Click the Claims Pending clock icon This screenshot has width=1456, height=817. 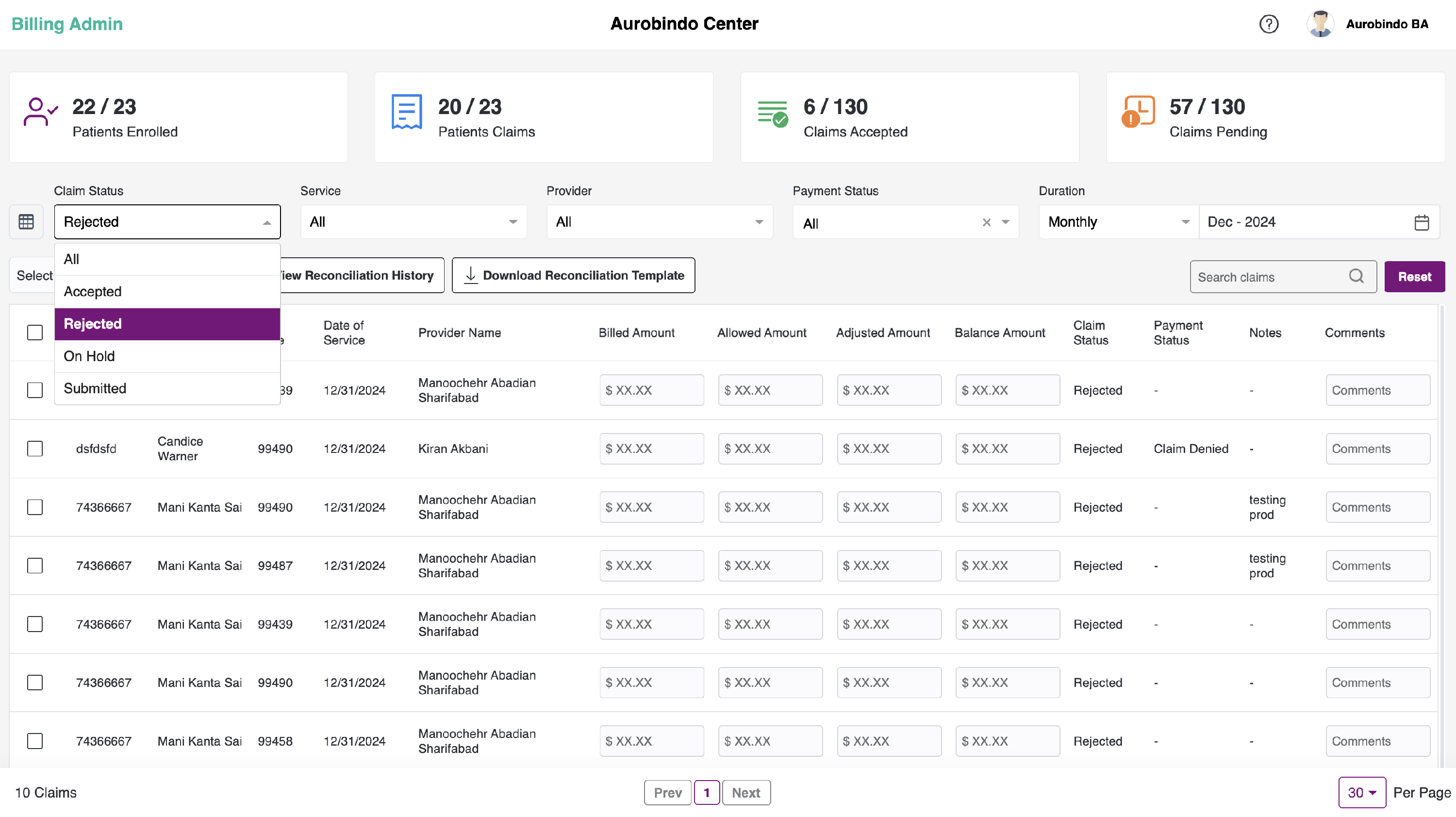pos(1138,112)
